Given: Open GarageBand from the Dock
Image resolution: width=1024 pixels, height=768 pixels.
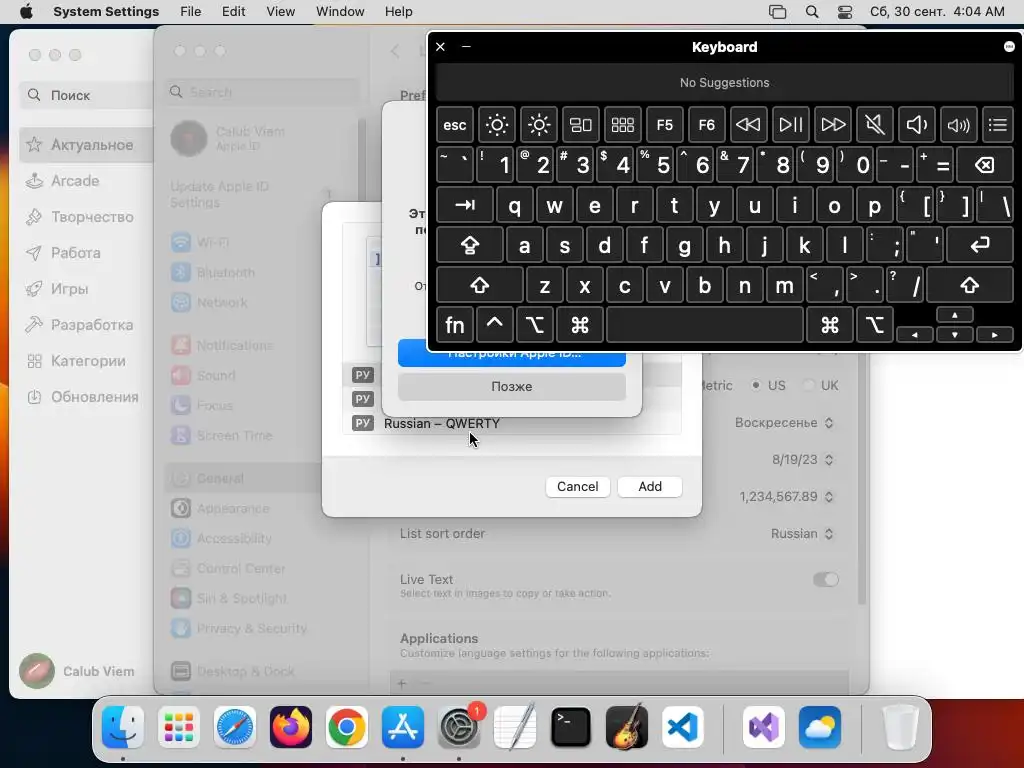Looking at the screenshot, I should click(627, 727).
